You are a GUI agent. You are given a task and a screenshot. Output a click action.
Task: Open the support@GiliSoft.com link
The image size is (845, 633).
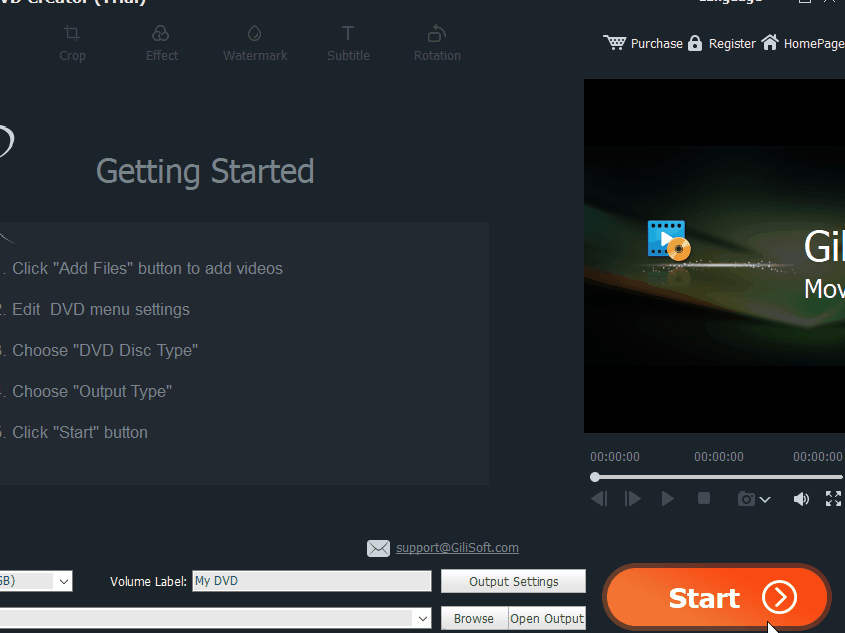tap(458, 547)
